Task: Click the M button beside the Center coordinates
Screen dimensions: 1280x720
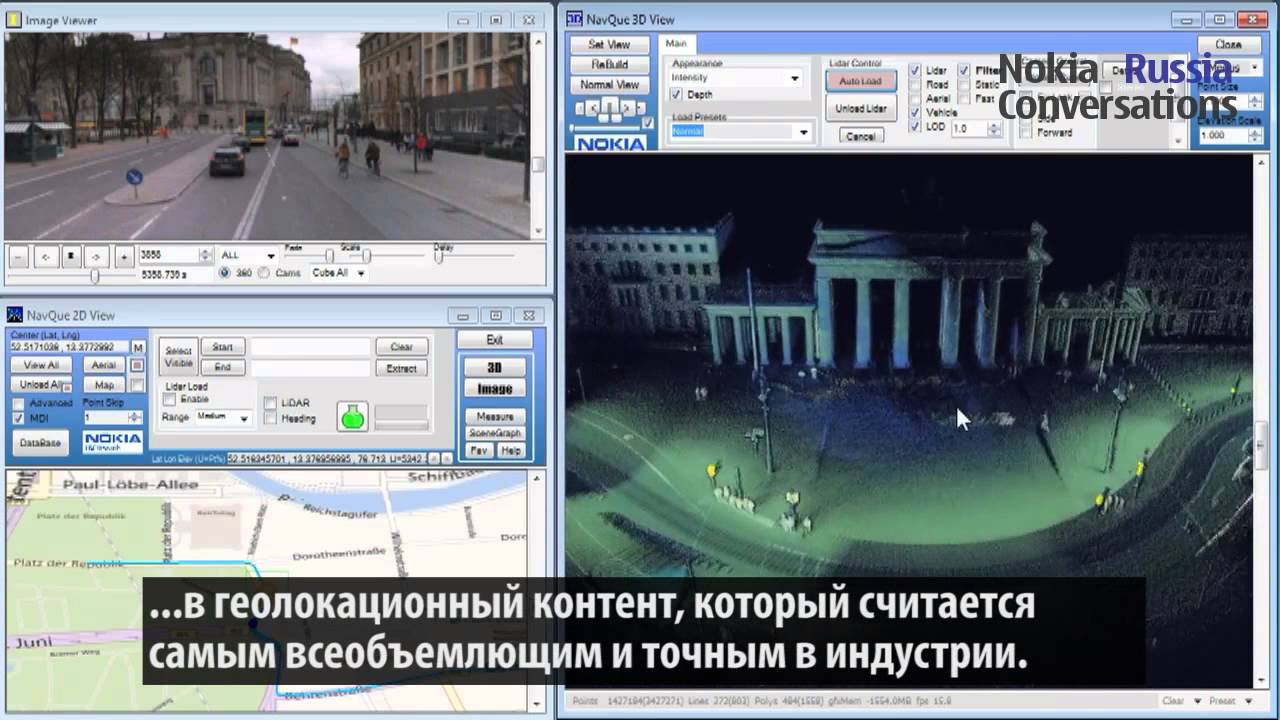Action: [138, 347]
